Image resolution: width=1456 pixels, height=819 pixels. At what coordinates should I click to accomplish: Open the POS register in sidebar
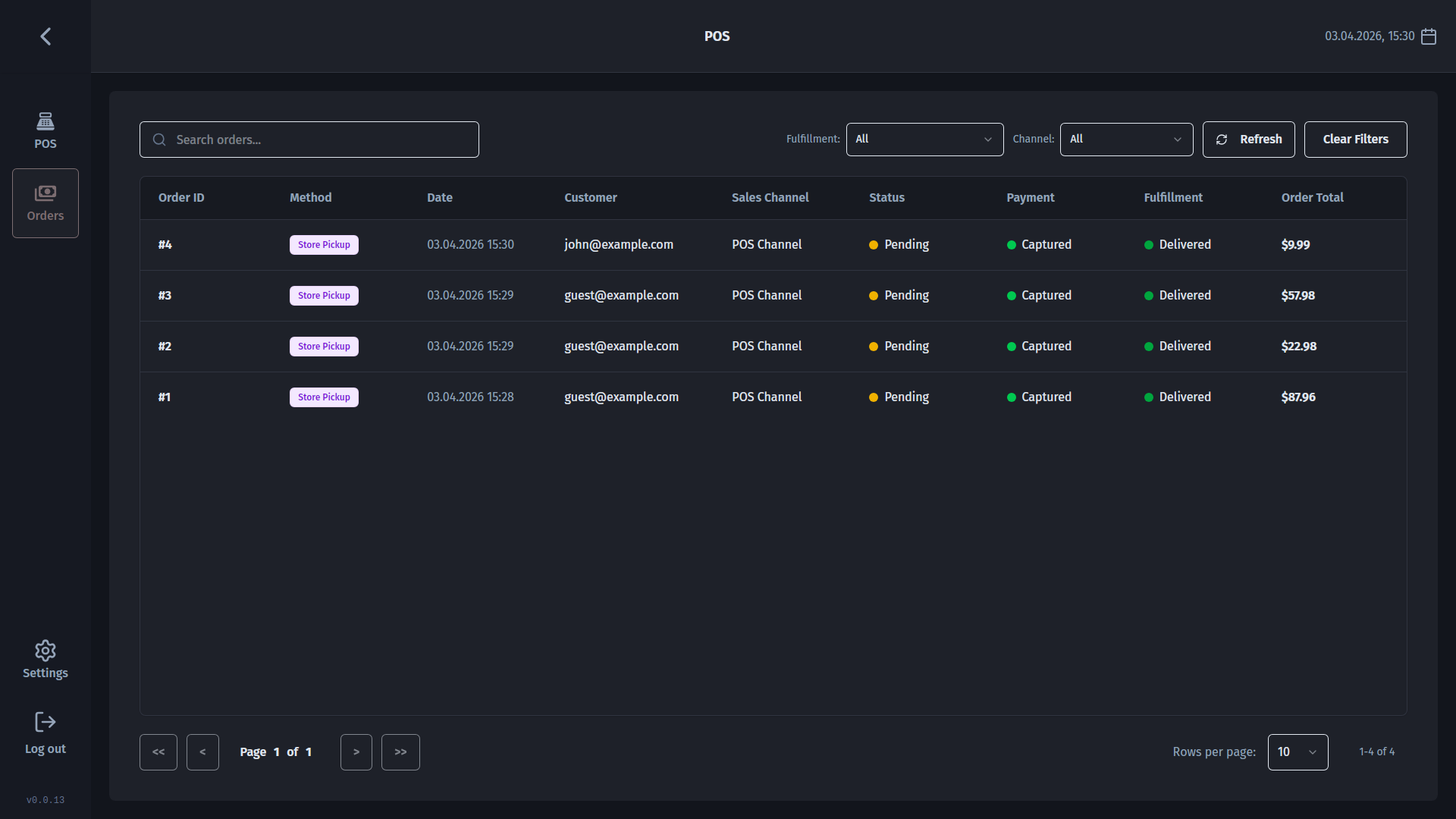click(45, 130)
